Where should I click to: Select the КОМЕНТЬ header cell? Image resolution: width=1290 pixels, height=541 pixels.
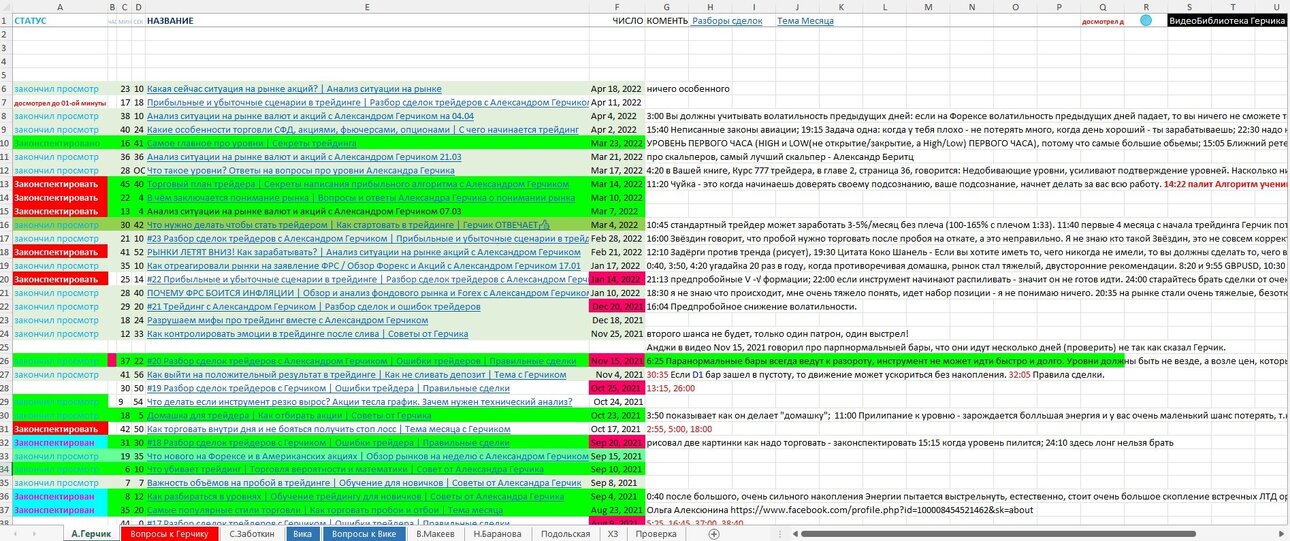[668, 21]
